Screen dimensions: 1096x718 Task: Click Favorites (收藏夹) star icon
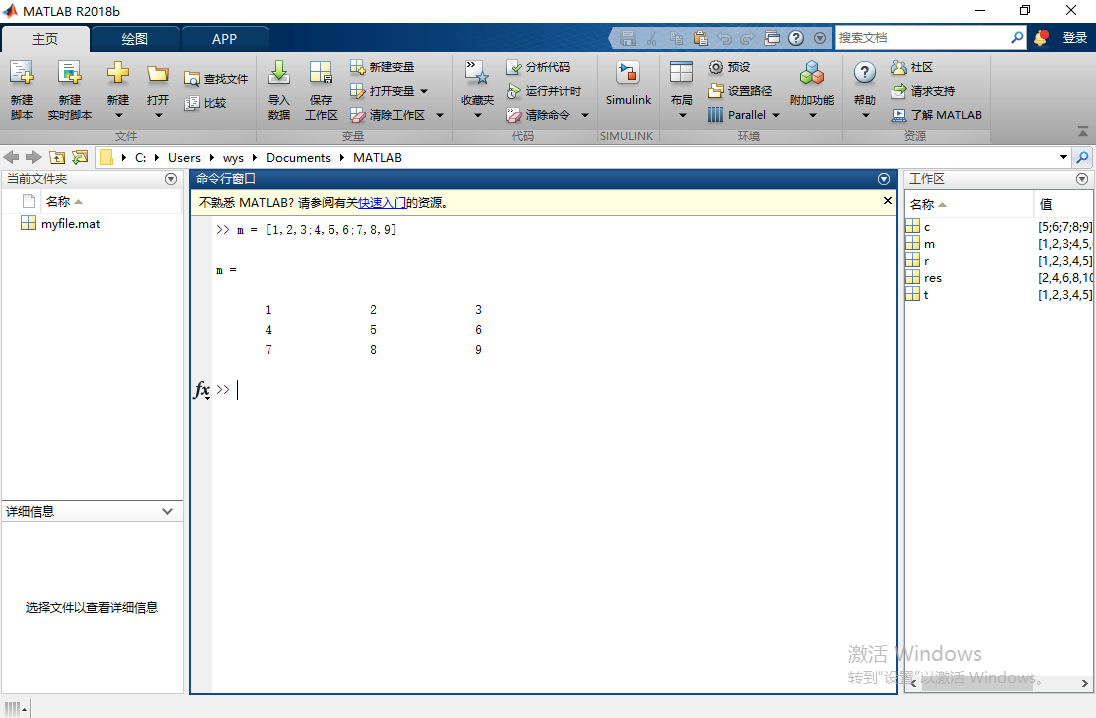(477, 73)
